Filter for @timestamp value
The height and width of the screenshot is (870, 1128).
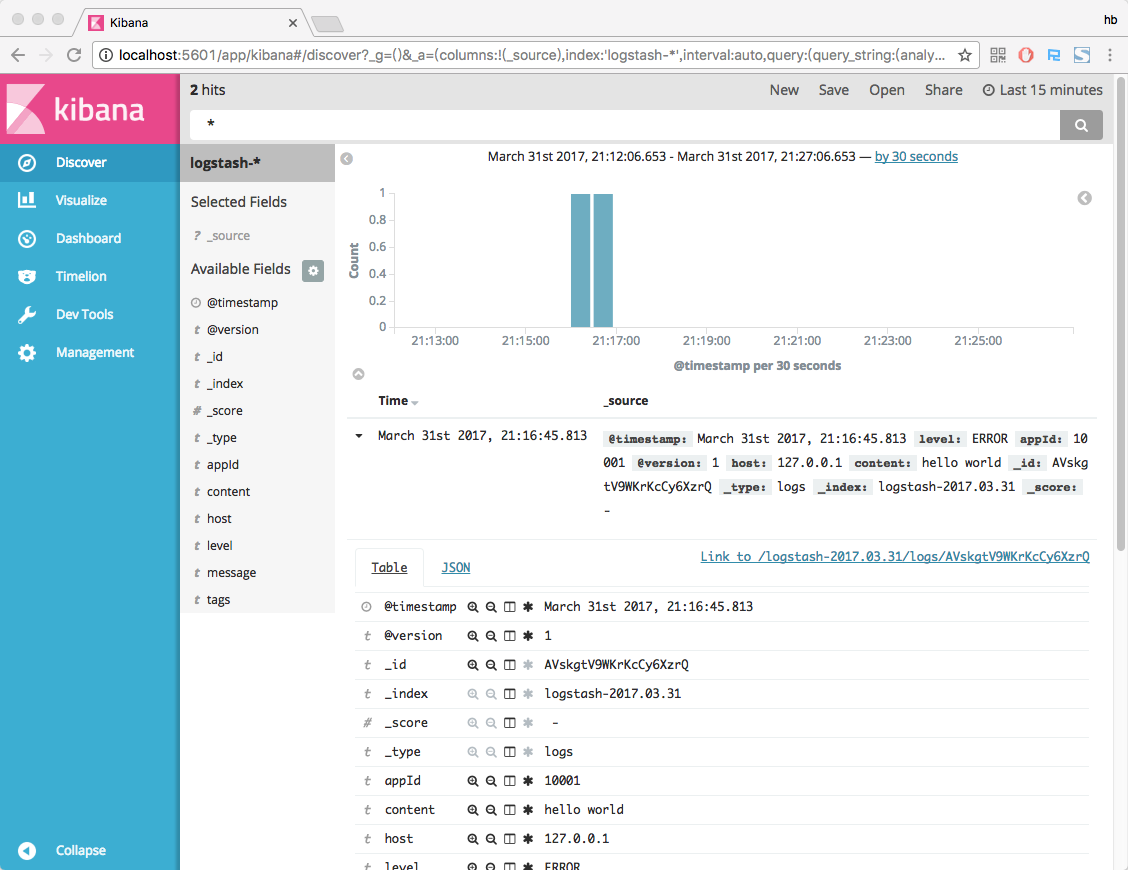[x=473, y=607]
